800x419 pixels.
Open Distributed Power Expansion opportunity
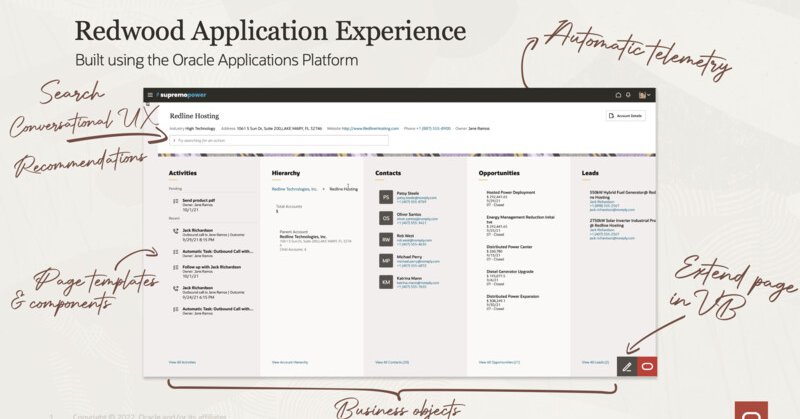[512, 296]
